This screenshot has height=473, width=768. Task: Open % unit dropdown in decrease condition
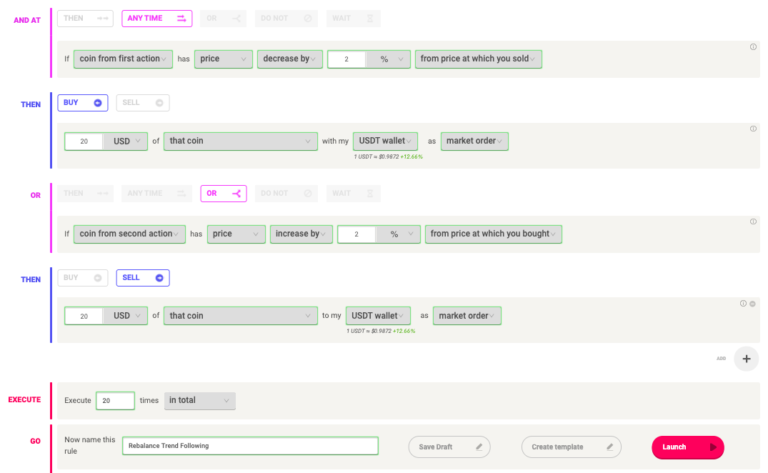pos(388,59)
